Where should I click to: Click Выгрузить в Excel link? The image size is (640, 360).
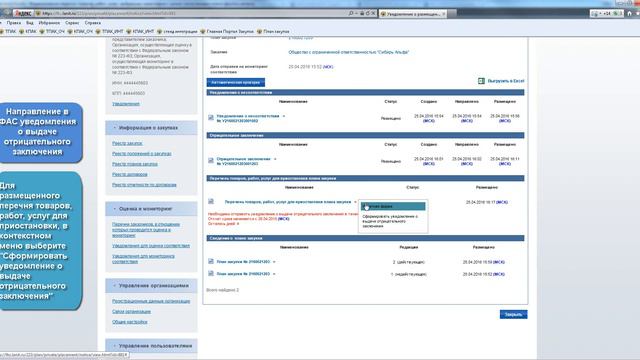pos(506,81)
